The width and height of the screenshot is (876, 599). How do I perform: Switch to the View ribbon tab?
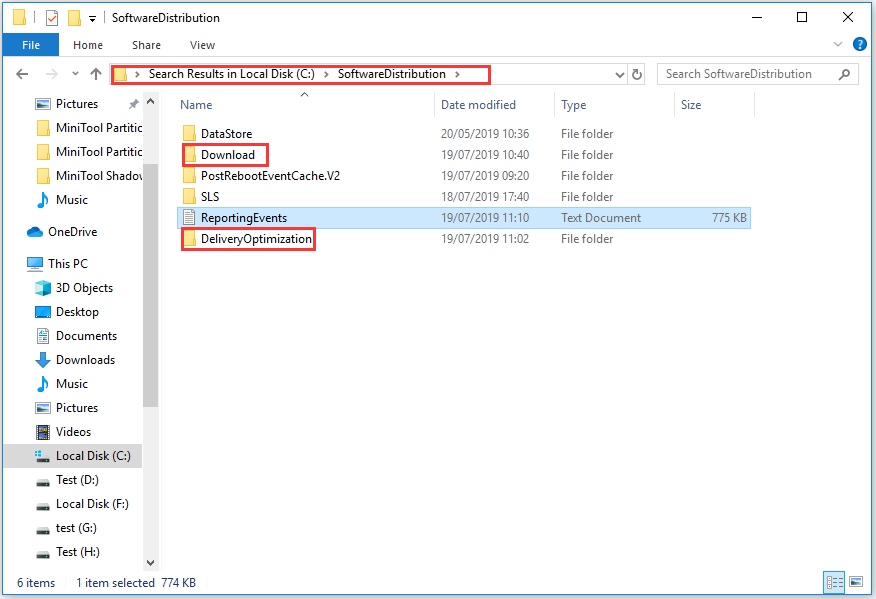[202, 45]
